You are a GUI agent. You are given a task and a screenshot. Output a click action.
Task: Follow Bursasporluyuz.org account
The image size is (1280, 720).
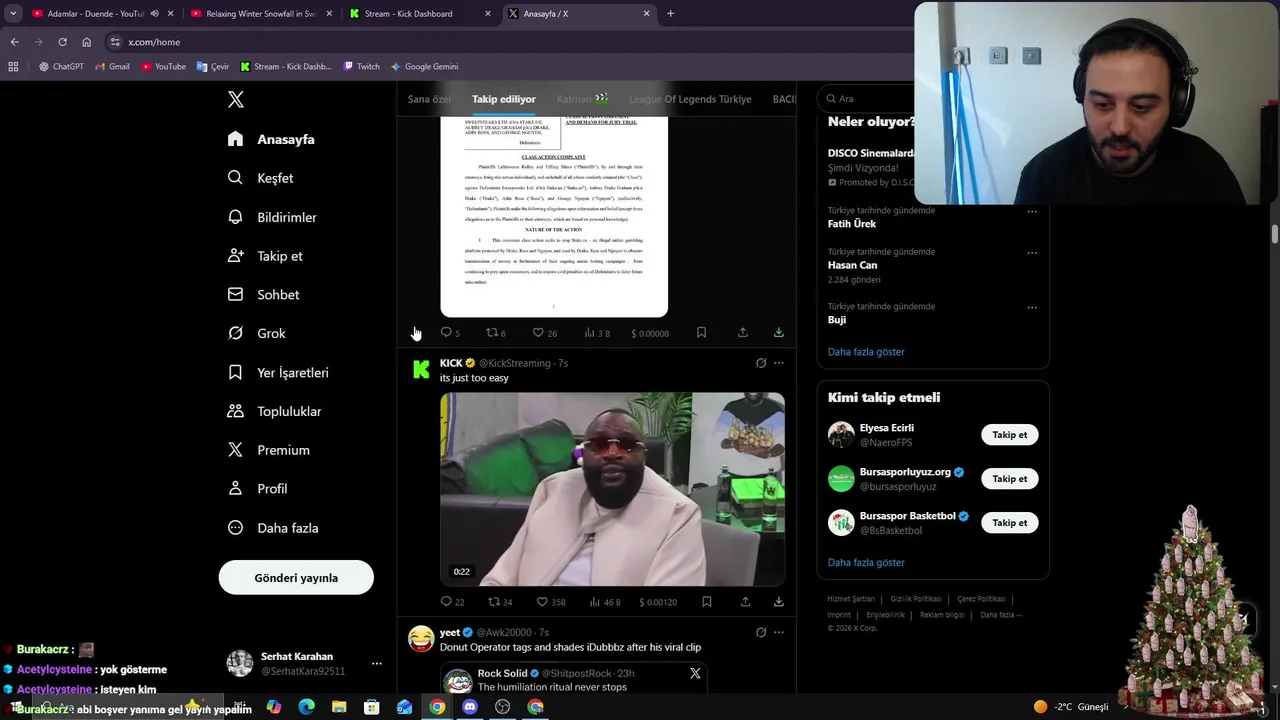coord(1010,479)
